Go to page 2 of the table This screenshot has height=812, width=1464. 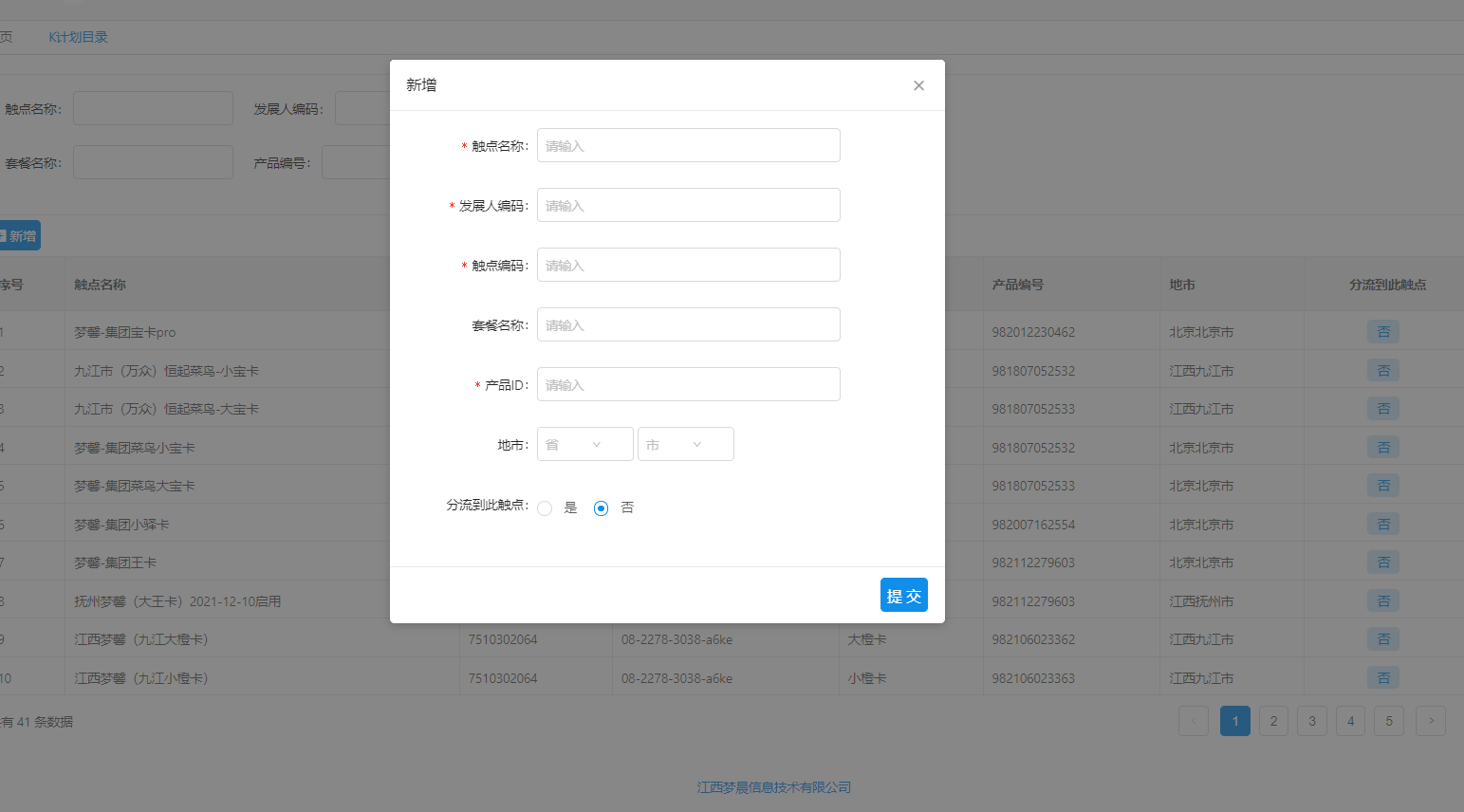coord(1273,721)
